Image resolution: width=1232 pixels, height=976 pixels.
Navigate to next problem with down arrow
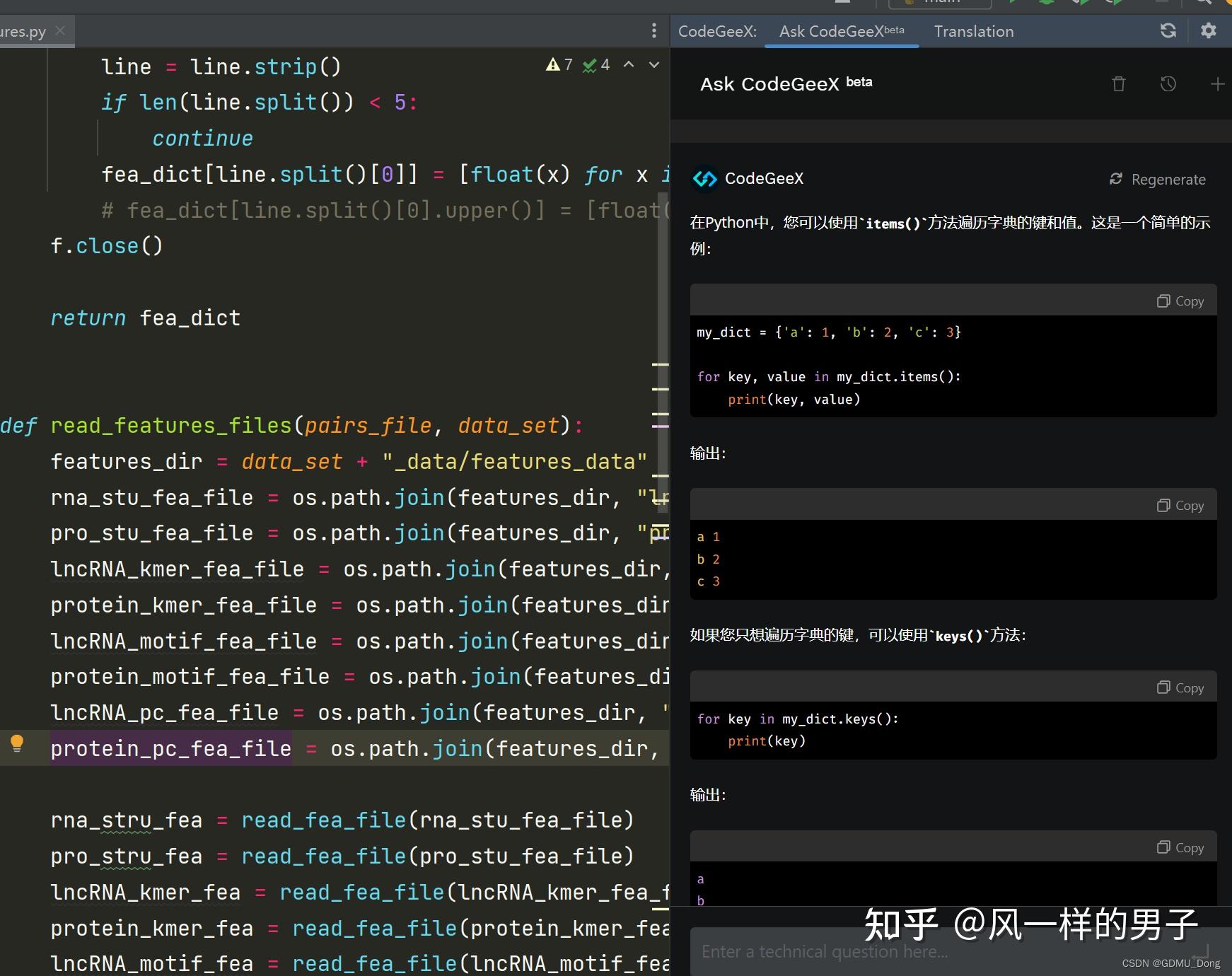pos(653,64)
